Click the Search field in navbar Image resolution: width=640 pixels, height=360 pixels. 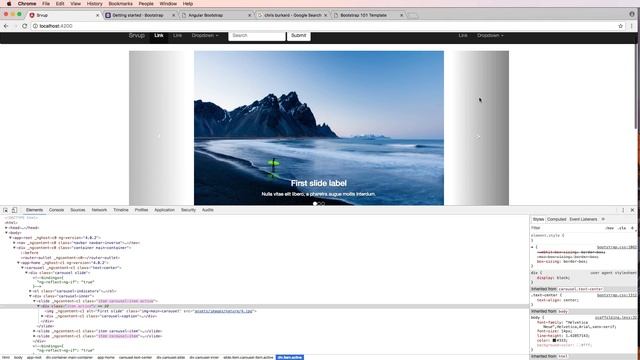point(257,36)
